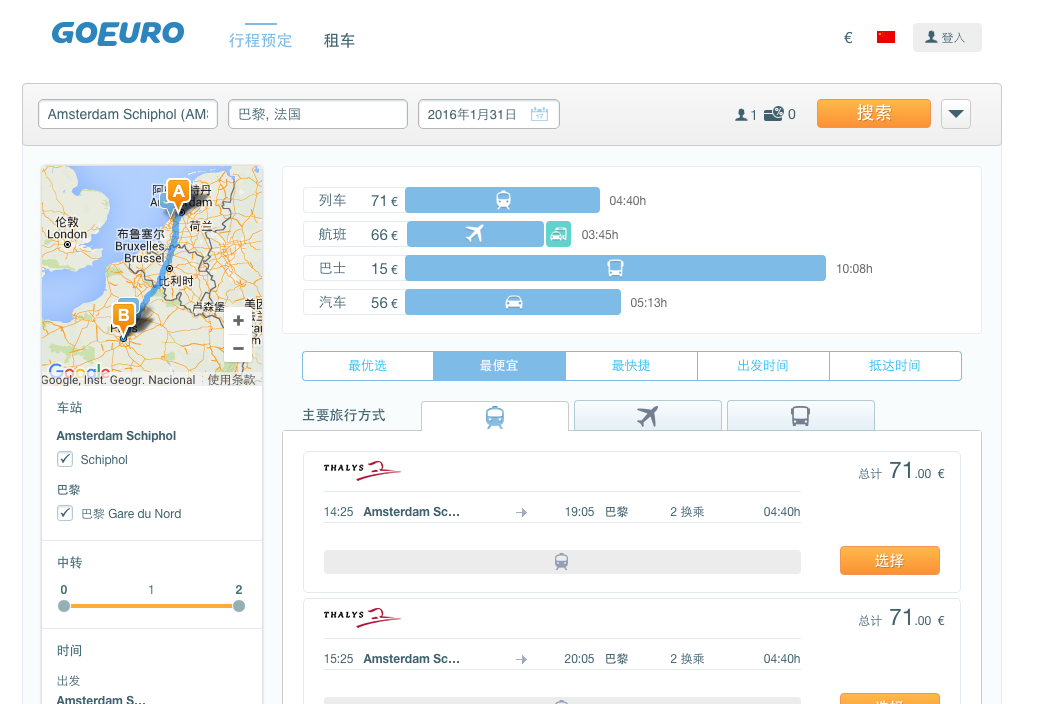This screenshot has width=1049, height=704.
Task: Click the car icon in the 汽车 bar
Action: click(514, 302)
